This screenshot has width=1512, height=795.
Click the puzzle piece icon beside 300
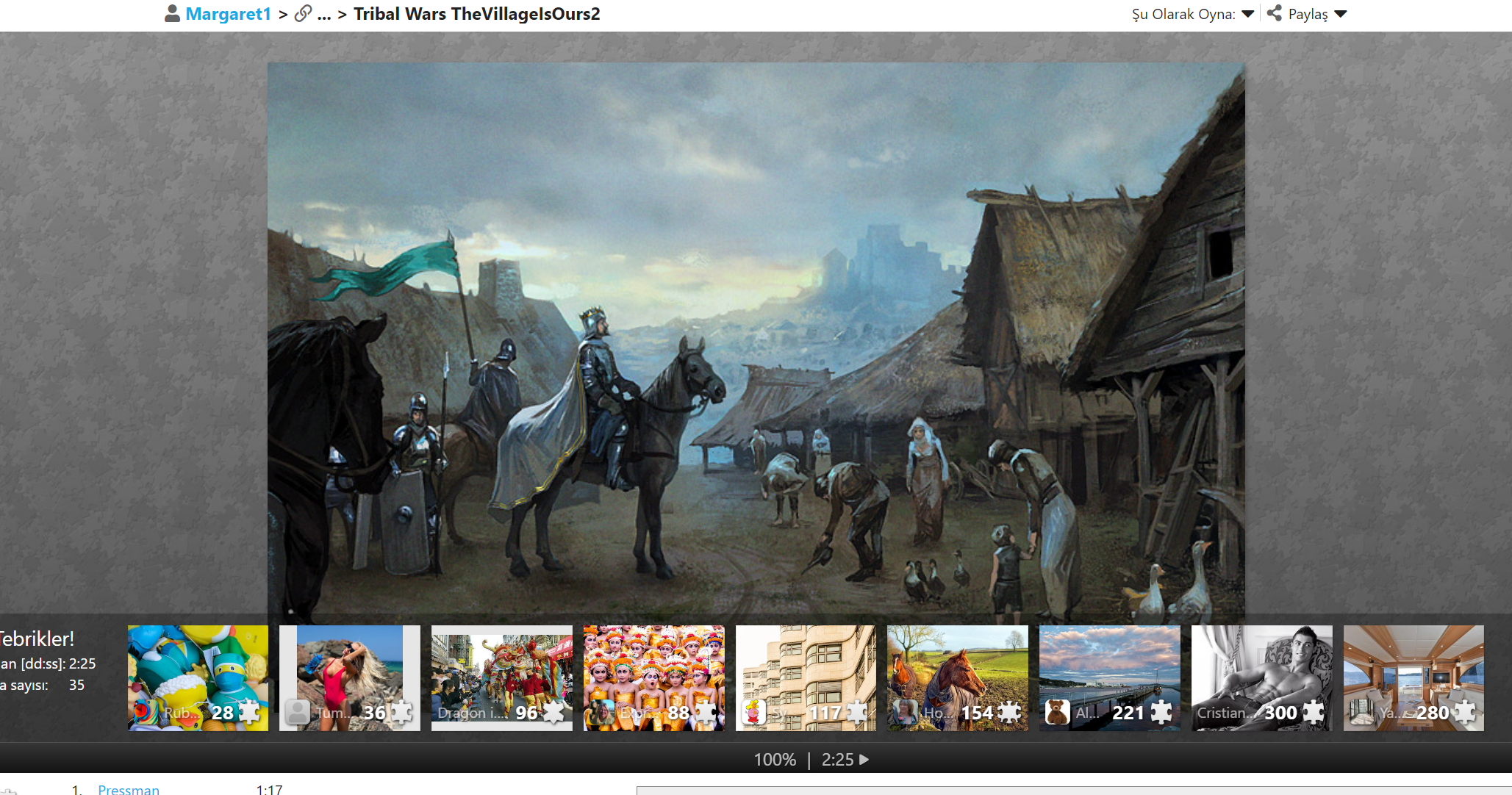tap(1313, 712)
